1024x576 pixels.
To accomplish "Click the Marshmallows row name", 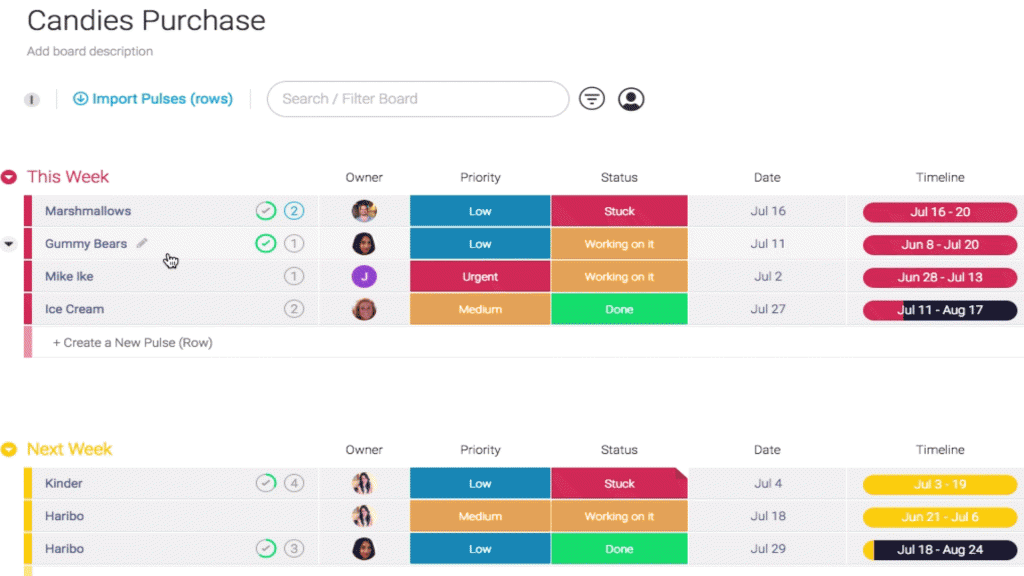I will (88, 211).
